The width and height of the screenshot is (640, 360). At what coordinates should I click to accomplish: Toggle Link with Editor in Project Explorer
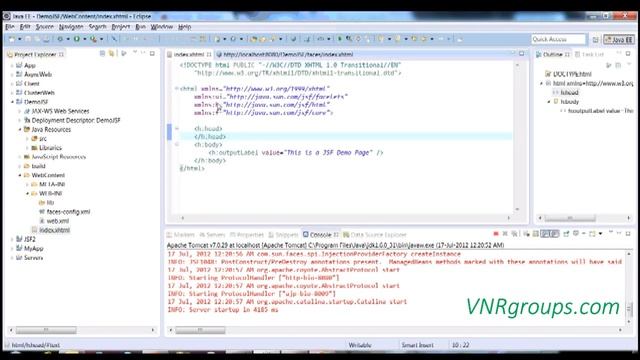pyautogui.click(x=111, y=53)
